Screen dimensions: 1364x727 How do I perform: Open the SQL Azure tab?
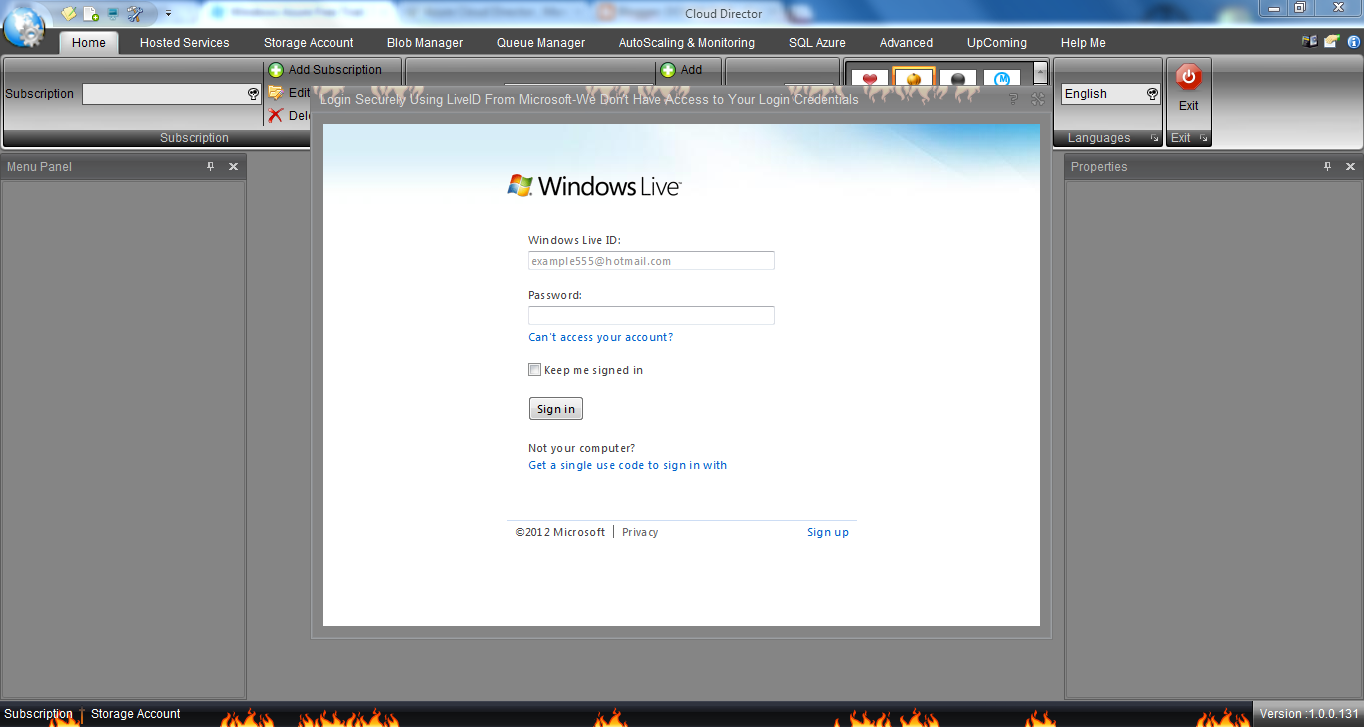pos(817,43)
